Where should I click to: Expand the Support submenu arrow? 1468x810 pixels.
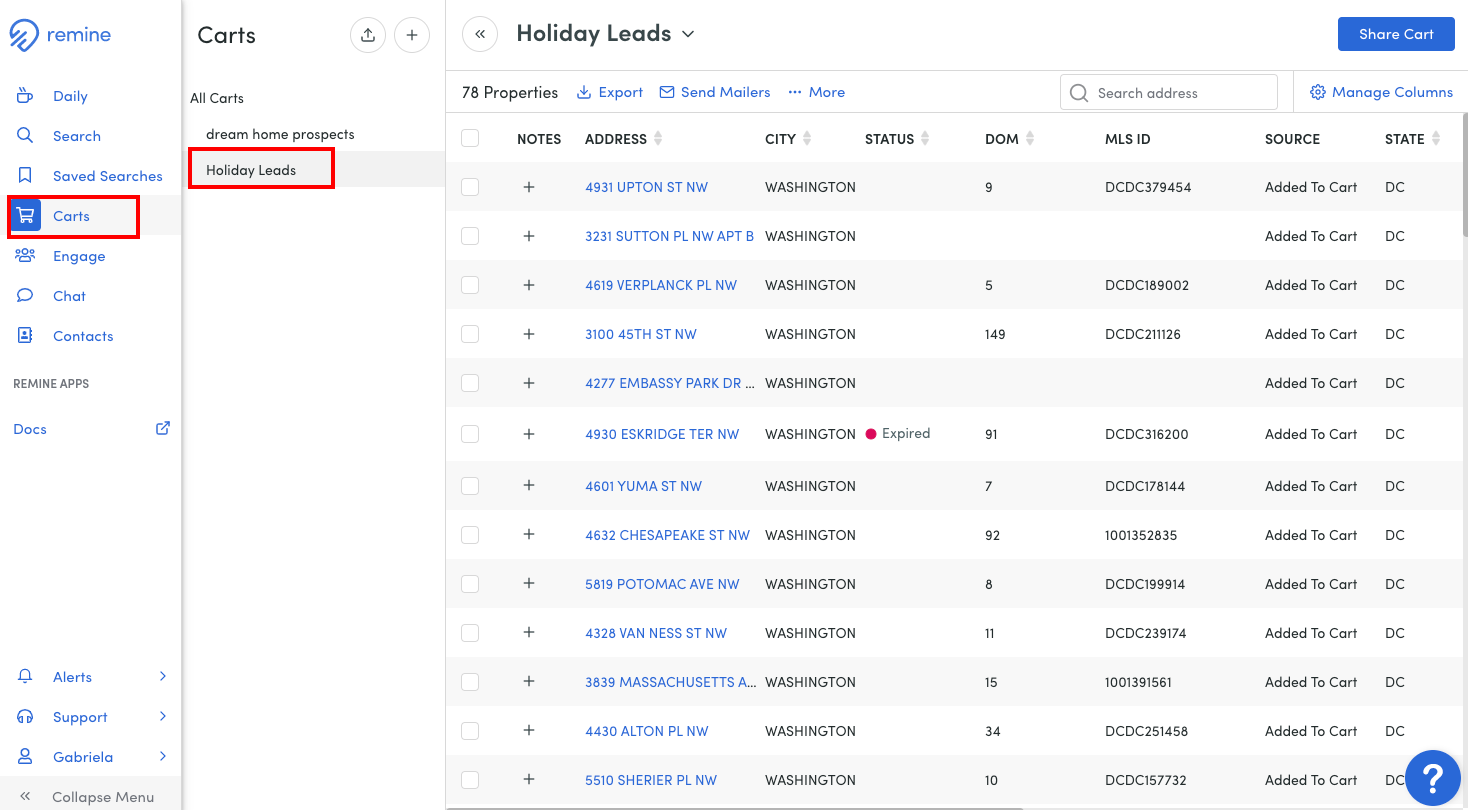(163, 717)
